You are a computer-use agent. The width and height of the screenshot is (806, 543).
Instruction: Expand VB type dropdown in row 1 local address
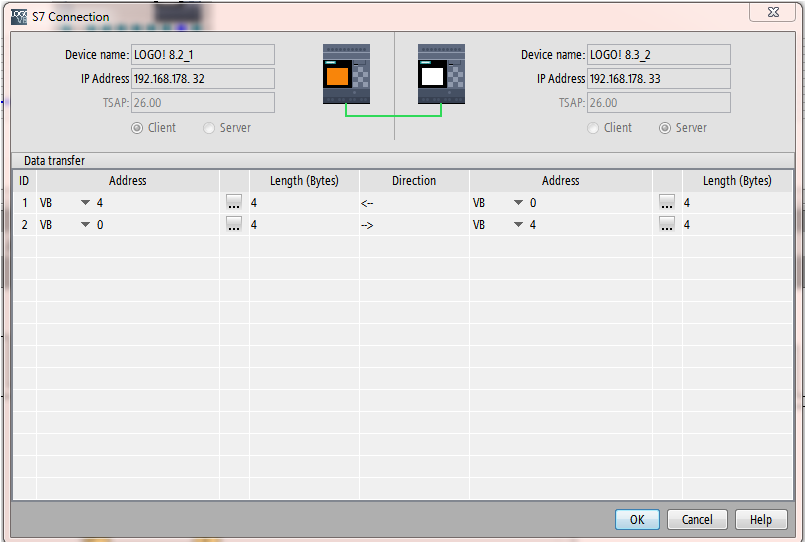[x=85, y=203]
